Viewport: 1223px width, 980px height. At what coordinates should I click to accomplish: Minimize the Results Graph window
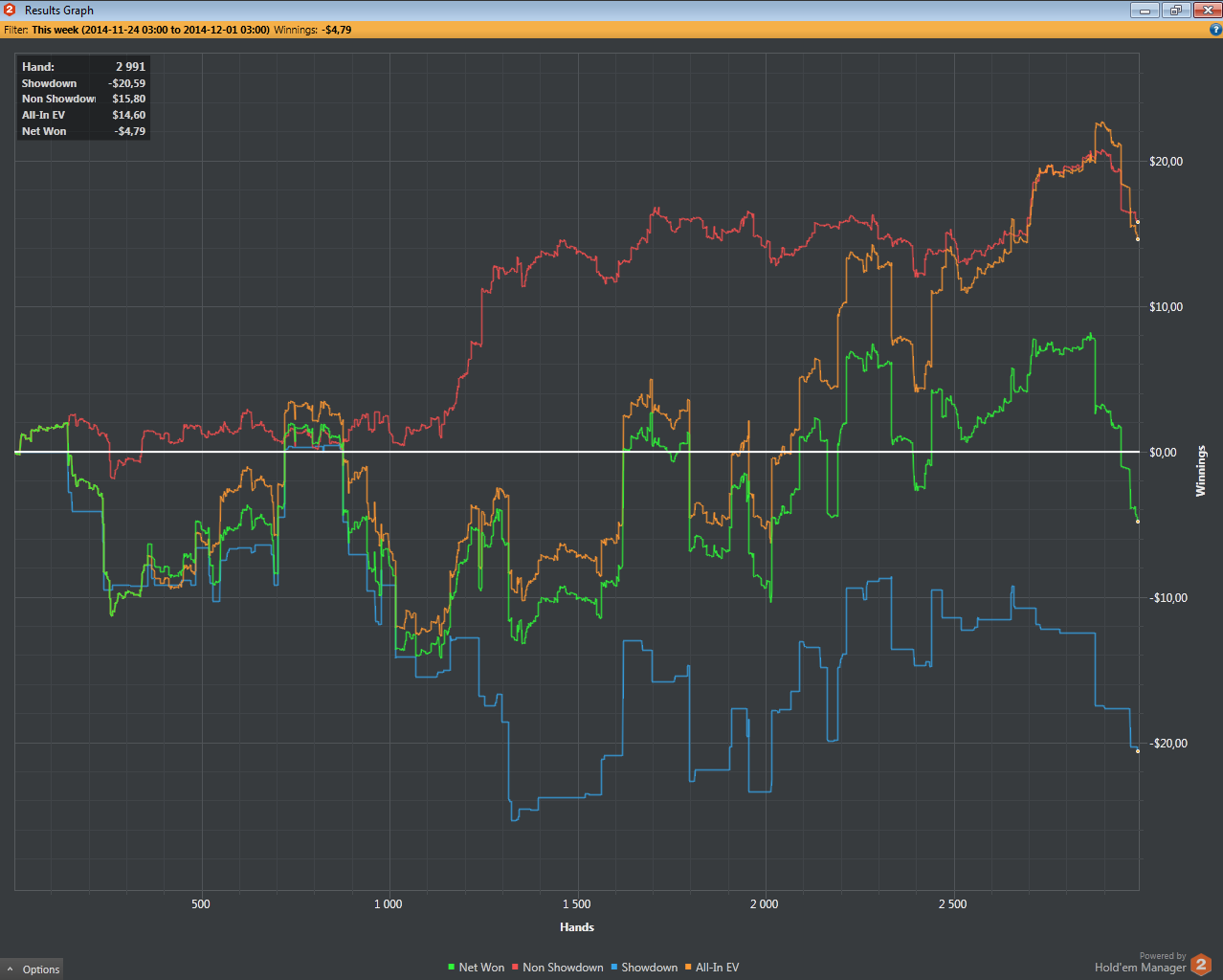pyautogui.click(x=1145, y=11)
